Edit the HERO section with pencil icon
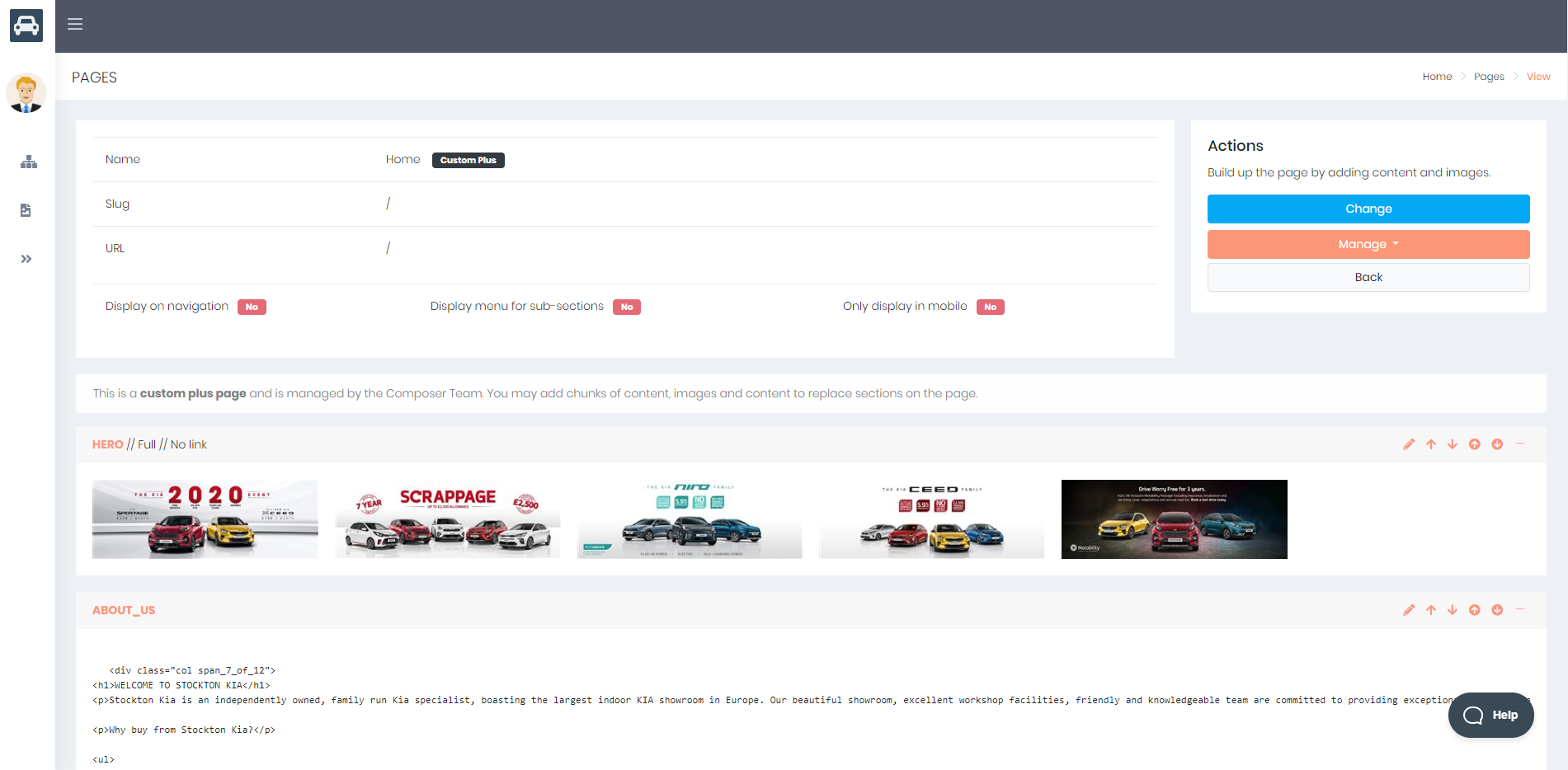The height and width of the screenshot is (770, 1568). (x=1409, y=444)
